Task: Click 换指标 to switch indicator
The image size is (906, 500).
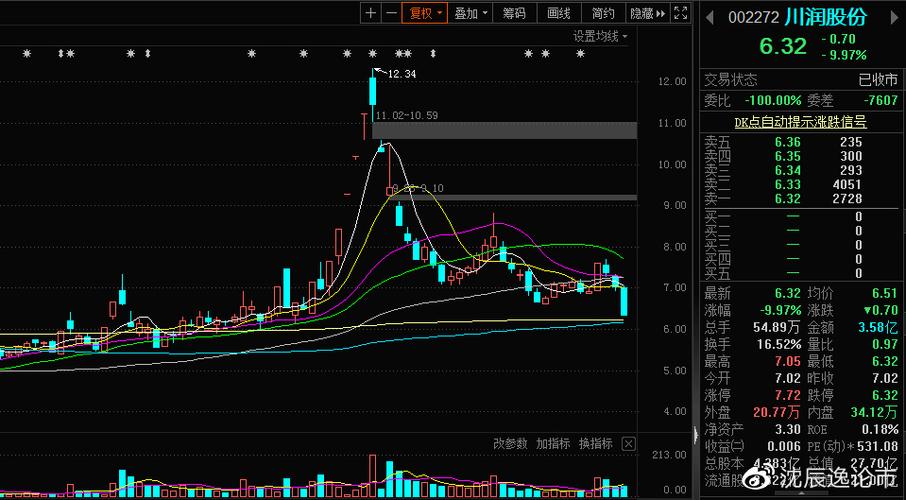Action: click(596, 443)
